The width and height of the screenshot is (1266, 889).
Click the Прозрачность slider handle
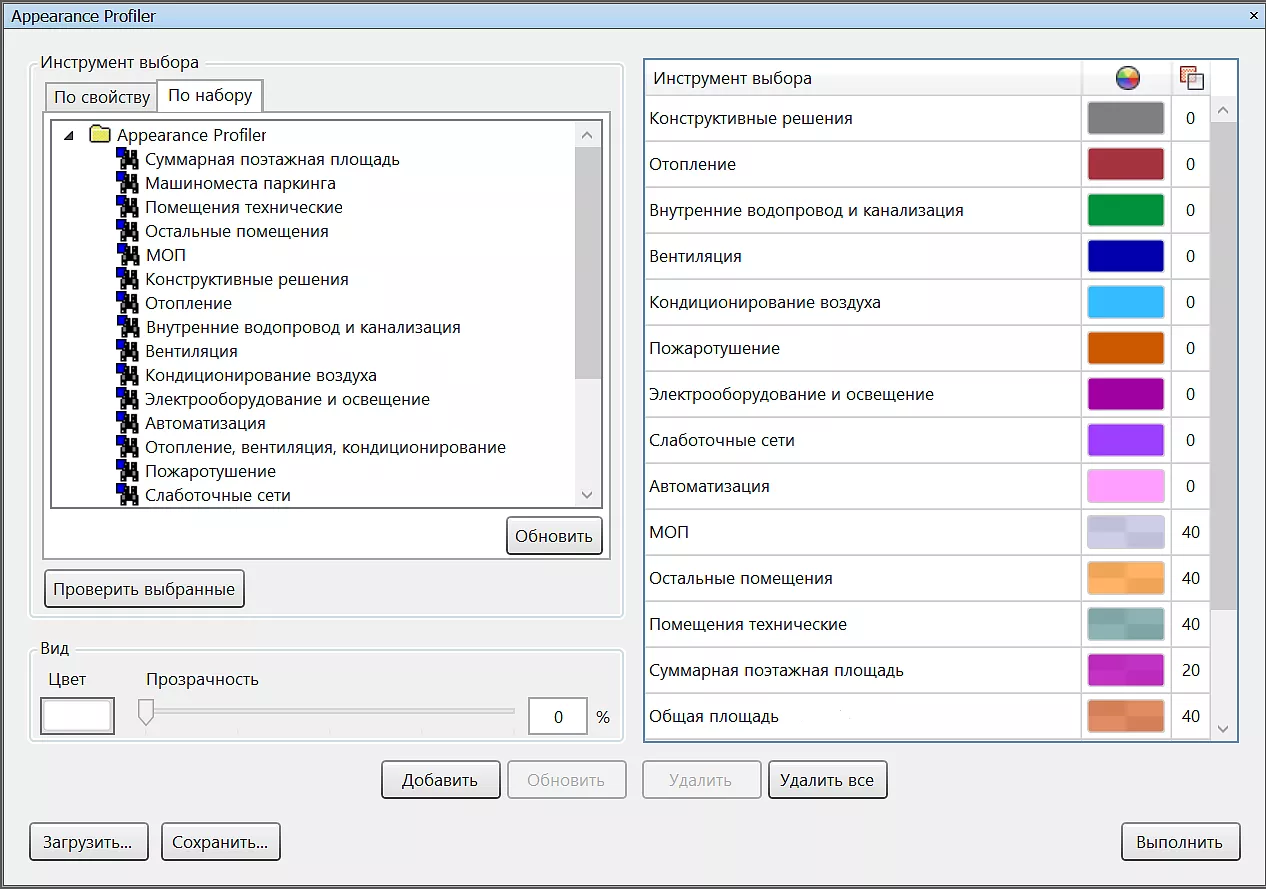[x=146, y=712]
